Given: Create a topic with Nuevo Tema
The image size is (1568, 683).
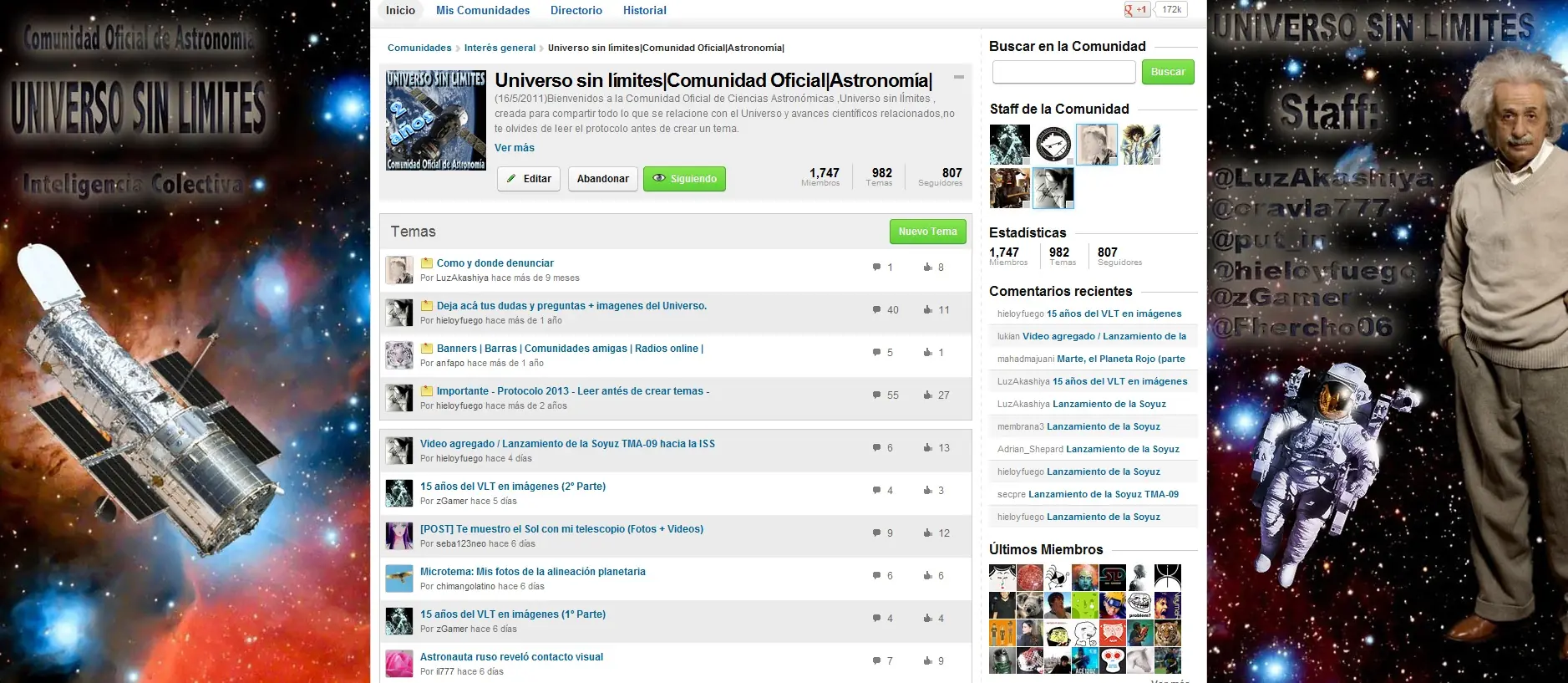Looking at the screenshot, I should [x=927, y=232].
